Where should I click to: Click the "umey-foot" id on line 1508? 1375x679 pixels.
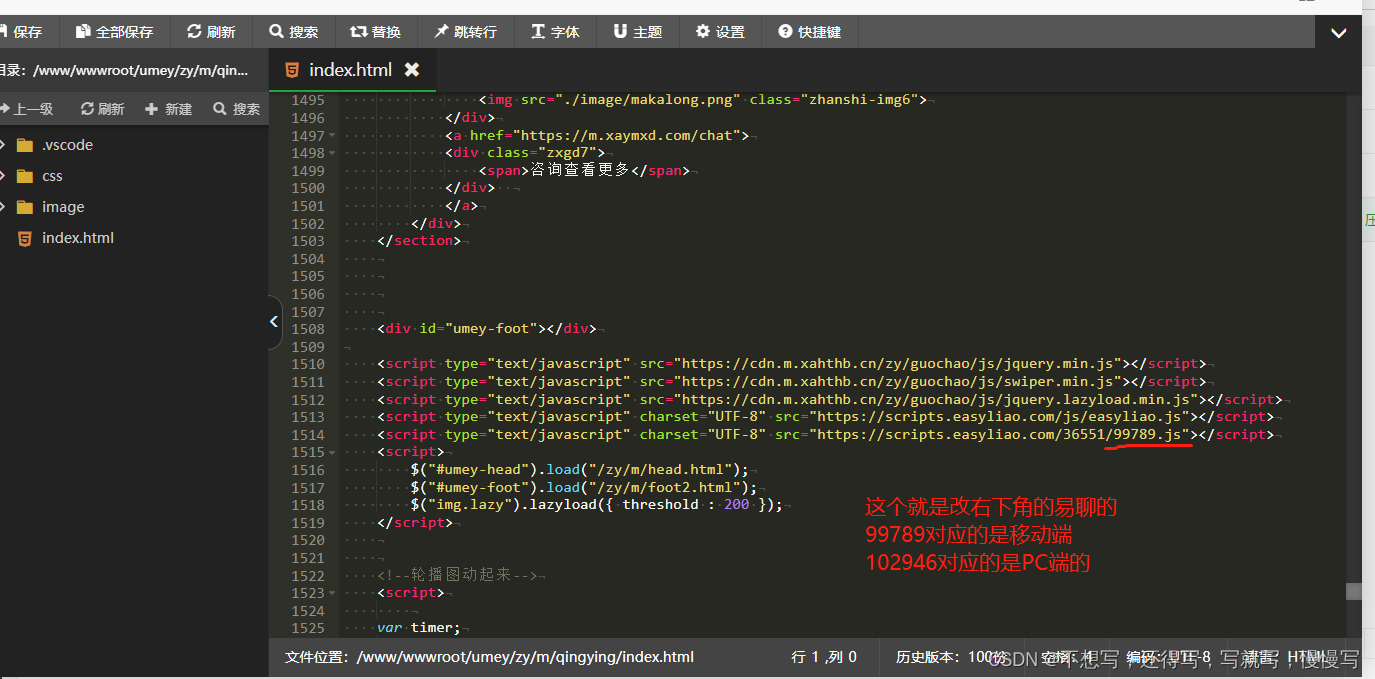tap(491, 329)
